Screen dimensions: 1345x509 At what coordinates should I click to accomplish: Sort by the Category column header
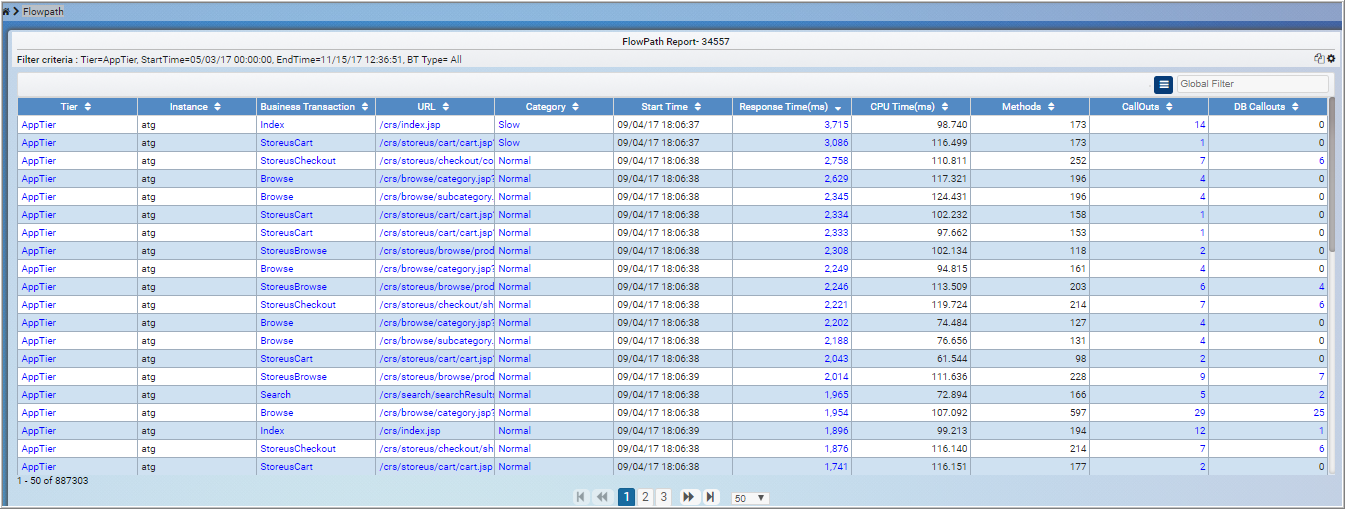(x=553, y=107)
